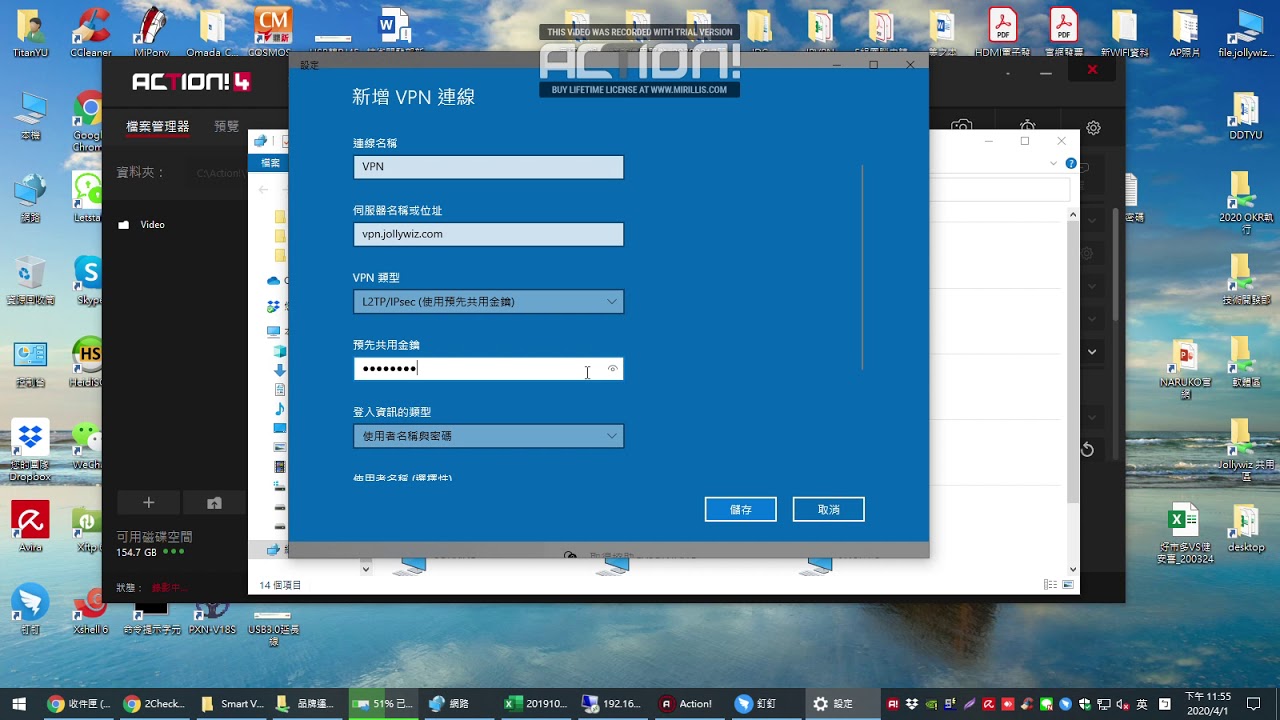The width and height of the screenshot is (1280, 720).
Task: Click the 取消 button
Action: tap(828, 509)
